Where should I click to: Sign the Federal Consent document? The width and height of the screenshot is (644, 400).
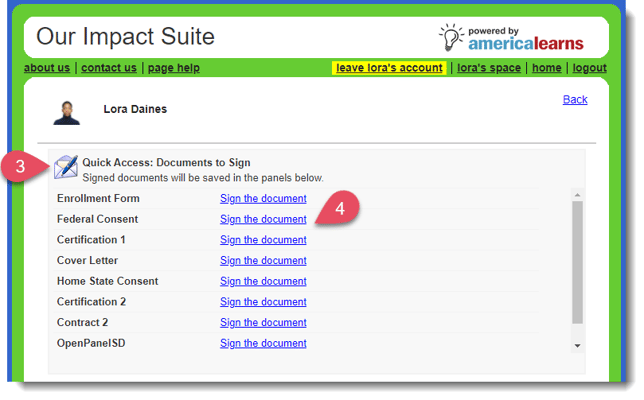click(x=263, y=219)
